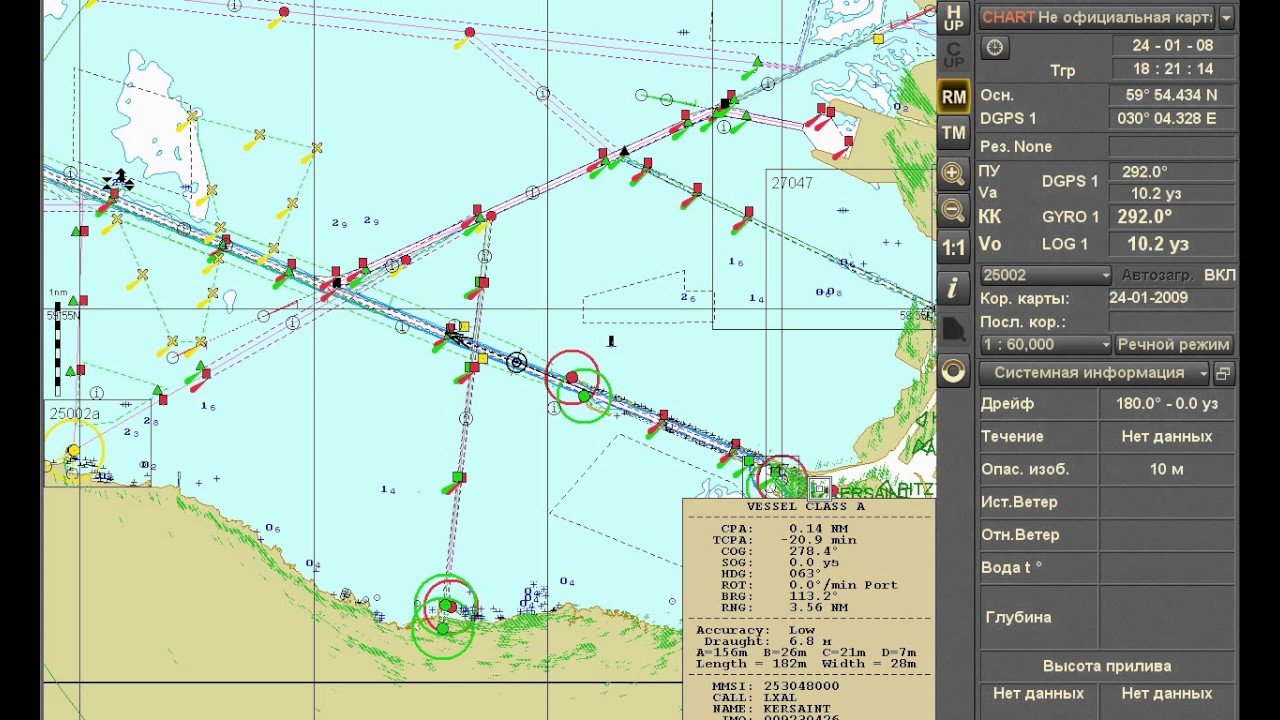Click the clock icon beside the date

[x=995, y=47]
